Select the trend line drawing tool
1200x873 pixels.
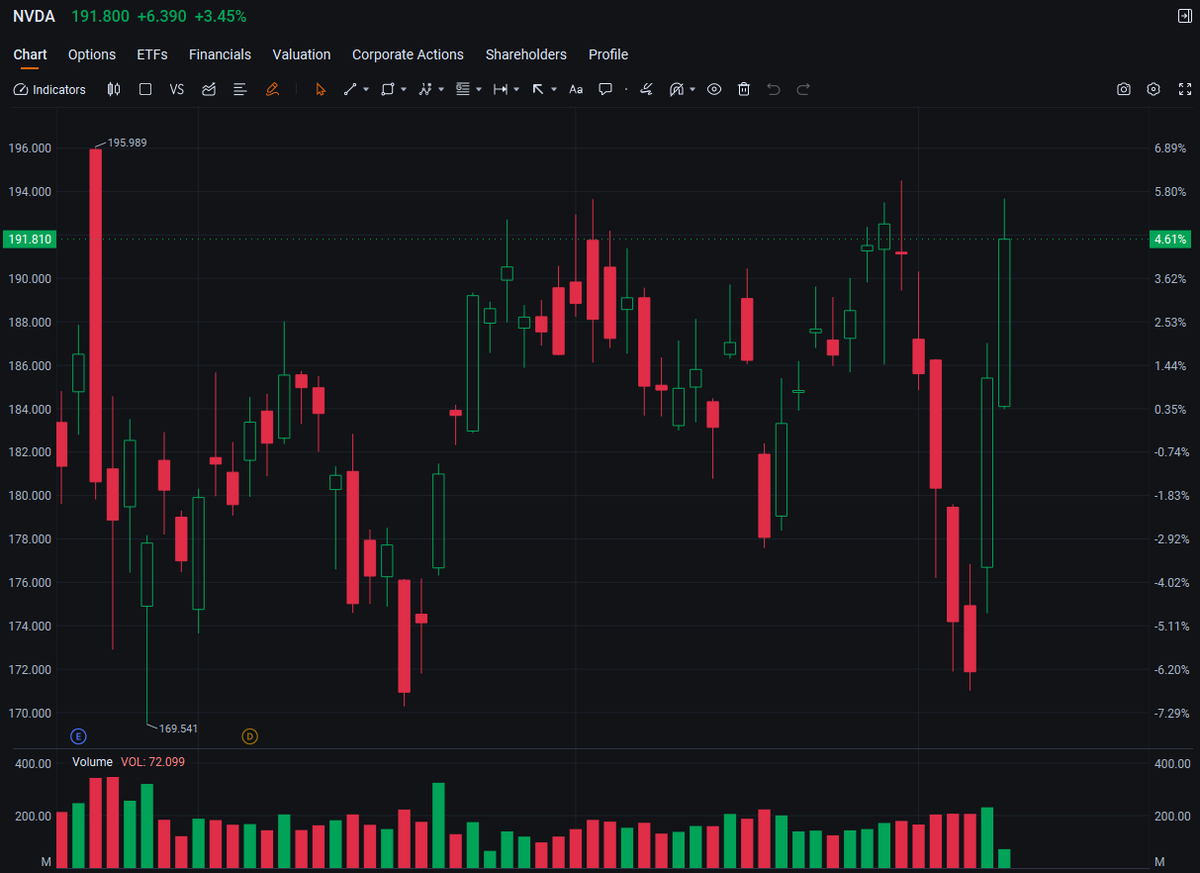pos(350,89)
